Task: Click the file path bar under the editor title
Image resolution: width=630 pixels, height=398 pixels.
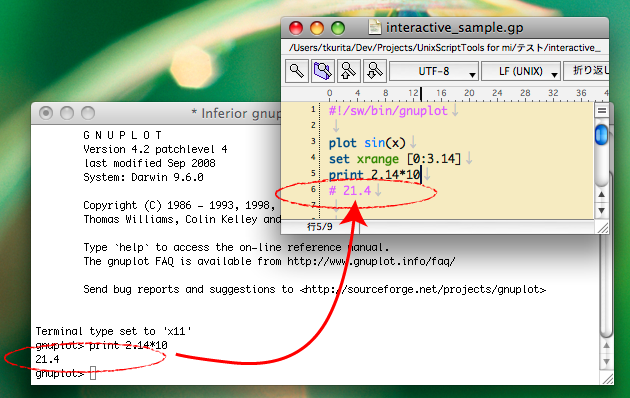Action: click(445, 48)
